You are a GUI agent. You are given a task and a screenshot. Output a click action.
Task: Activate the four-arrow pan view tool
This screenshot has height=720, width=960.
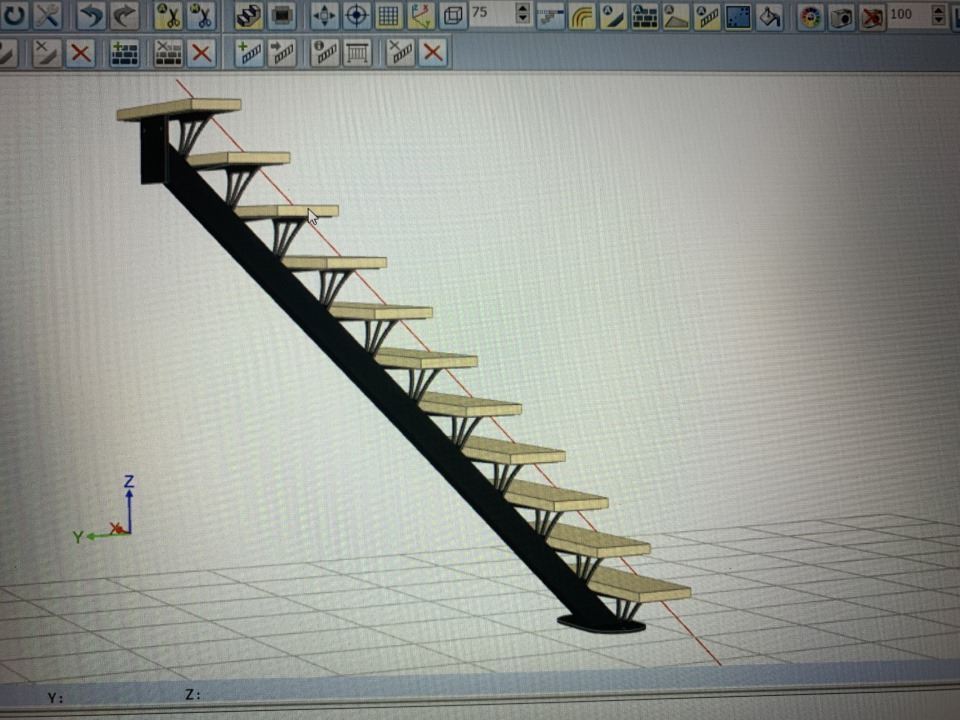click(x=324, y=16)
